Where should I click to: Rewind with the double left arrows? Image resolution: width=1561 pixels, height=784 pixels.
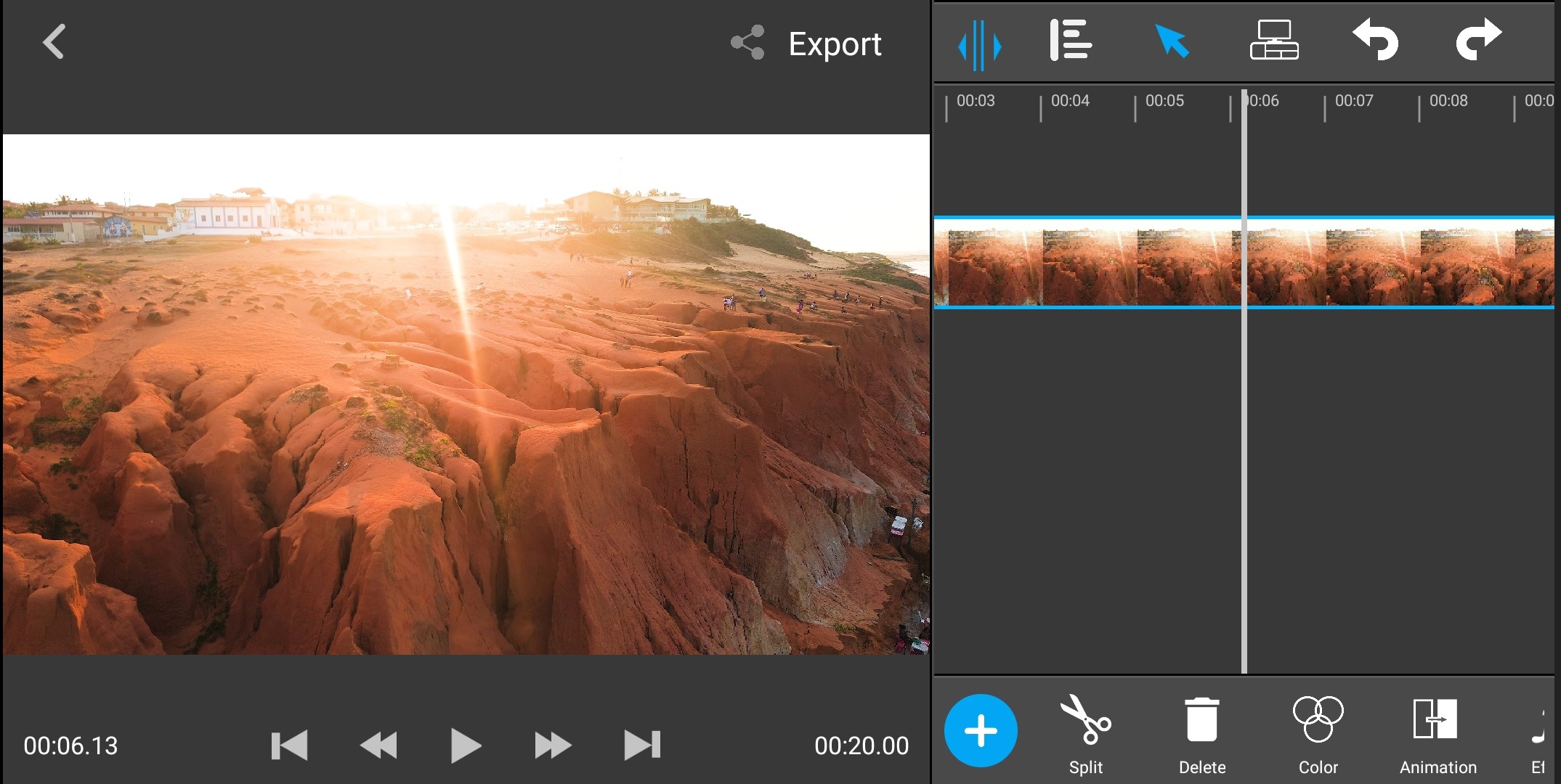(x=378, y=746)
